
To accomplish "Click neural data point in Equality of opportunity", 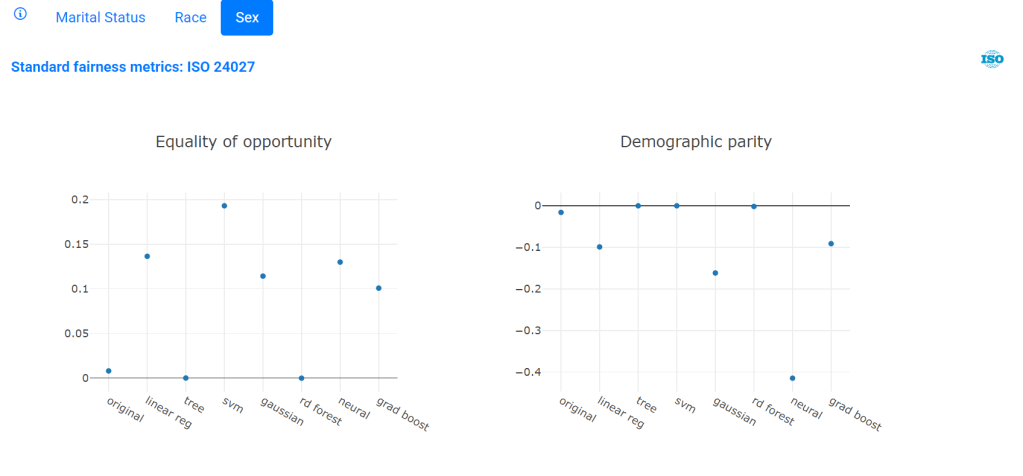I will (340, 262).
